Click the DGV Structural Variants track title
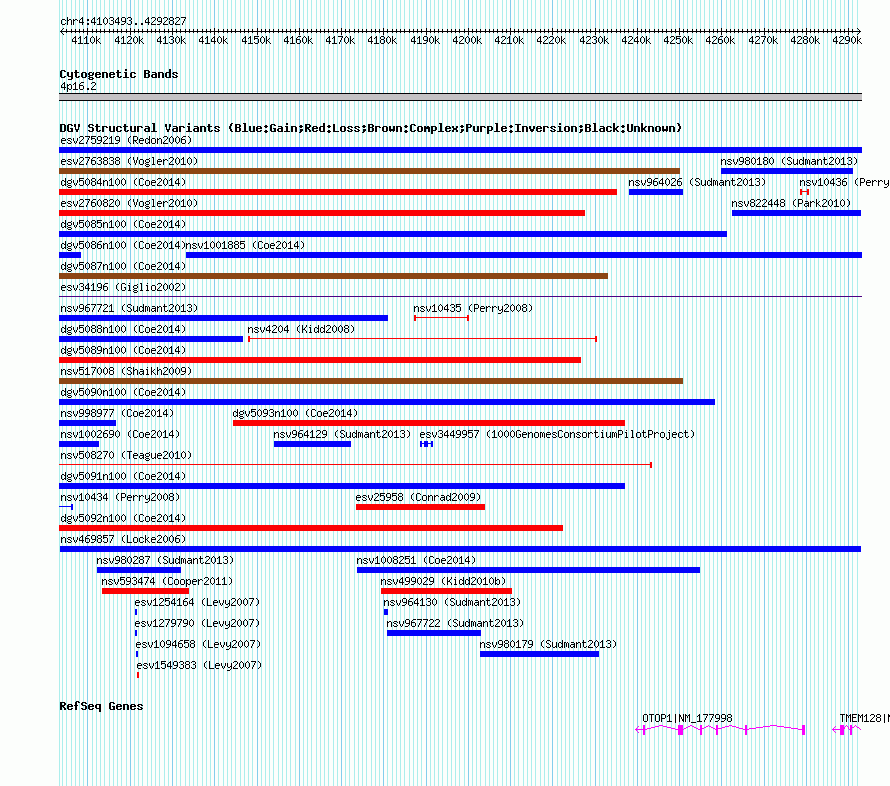890x786 pixels. [x=370, y=128]
